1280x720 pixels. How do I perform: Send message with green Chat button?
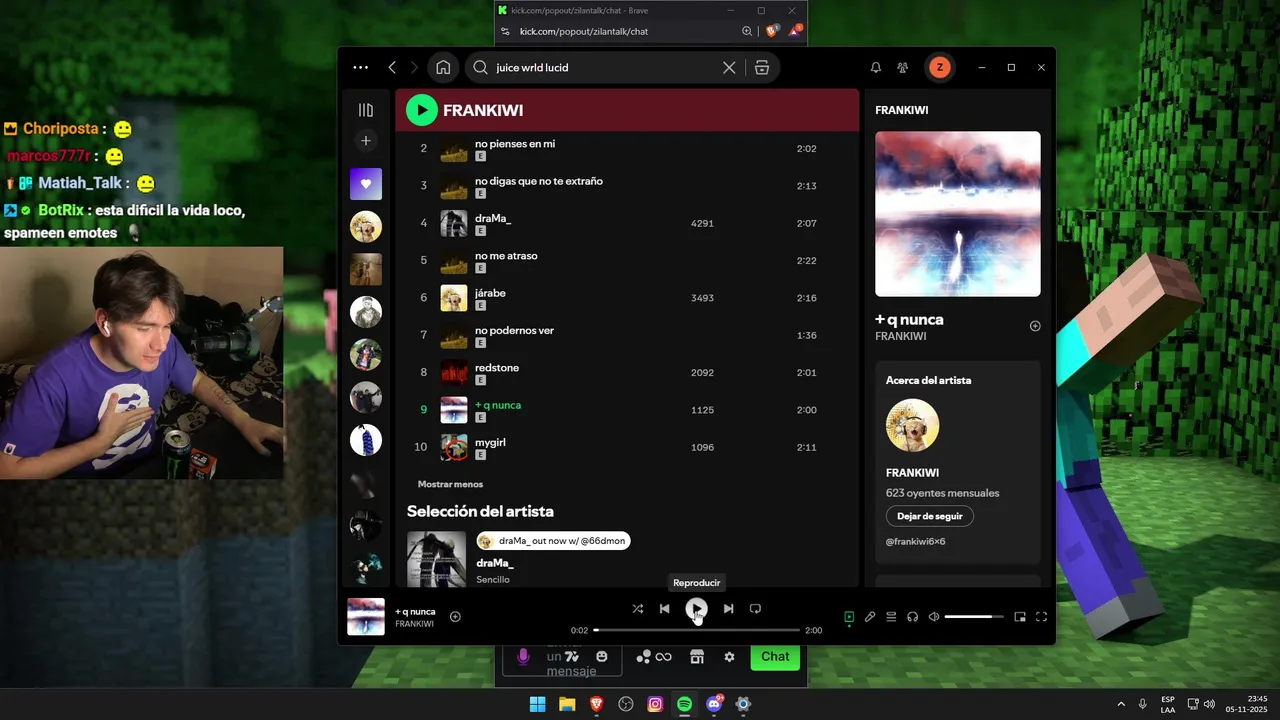[775, 657]
